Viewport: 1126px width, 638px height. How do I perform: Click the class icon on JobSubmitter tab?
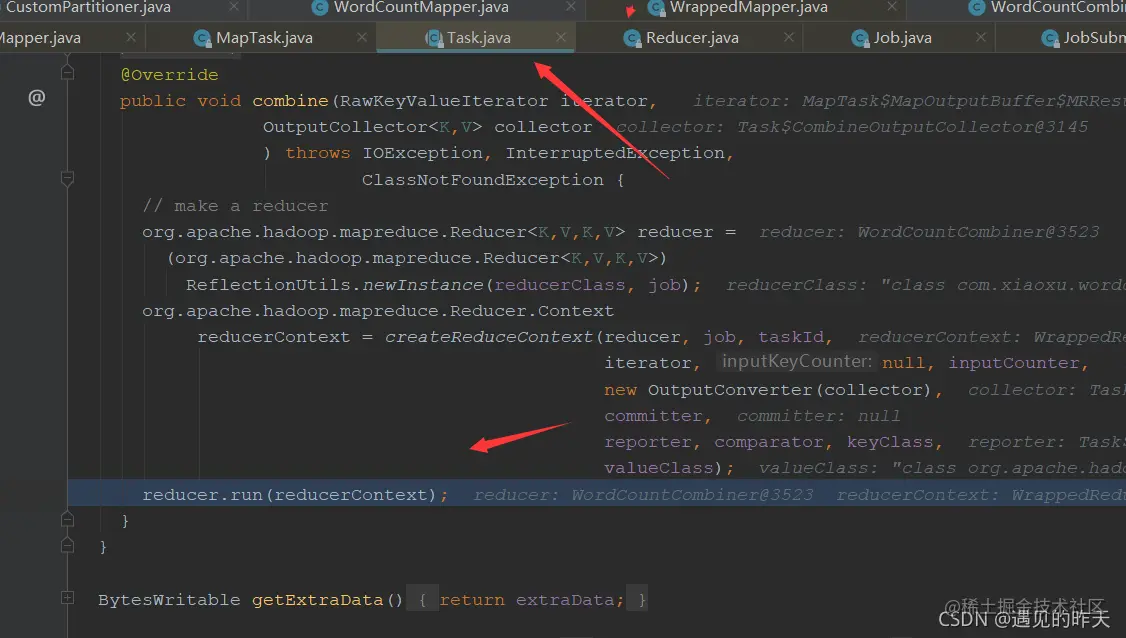(x=1050, y=38)
